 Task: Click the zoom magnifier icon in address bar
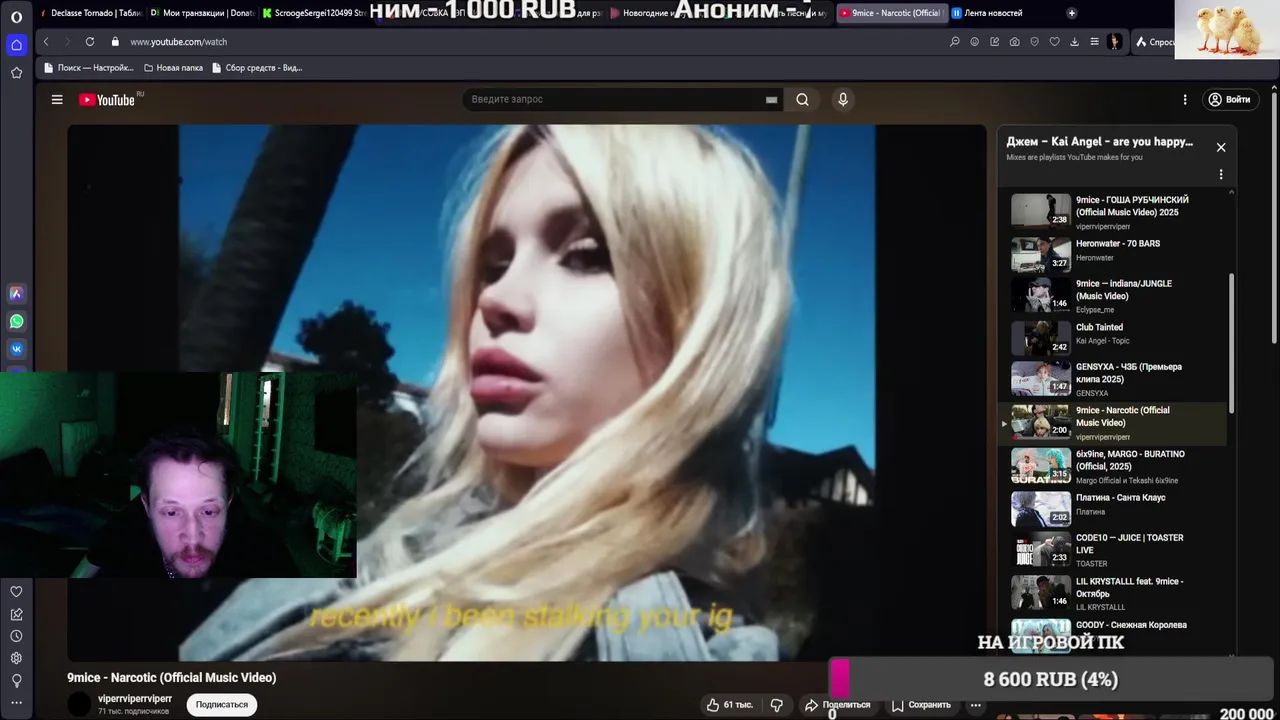pyautogui.click(x=955, y=42)
